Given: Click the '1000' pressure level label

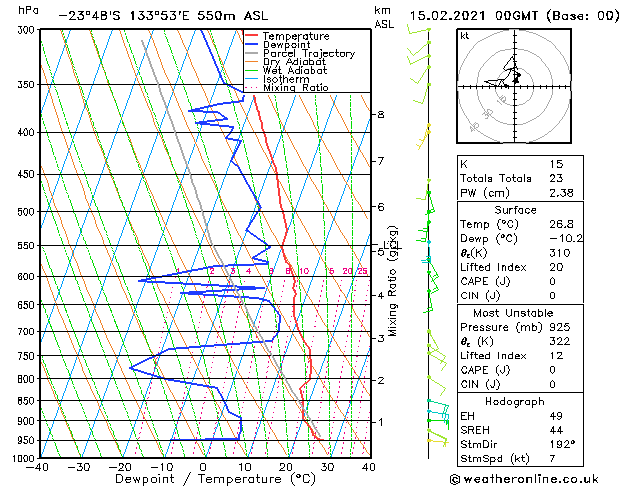Looking at the screenshot, I should [26, 458].
